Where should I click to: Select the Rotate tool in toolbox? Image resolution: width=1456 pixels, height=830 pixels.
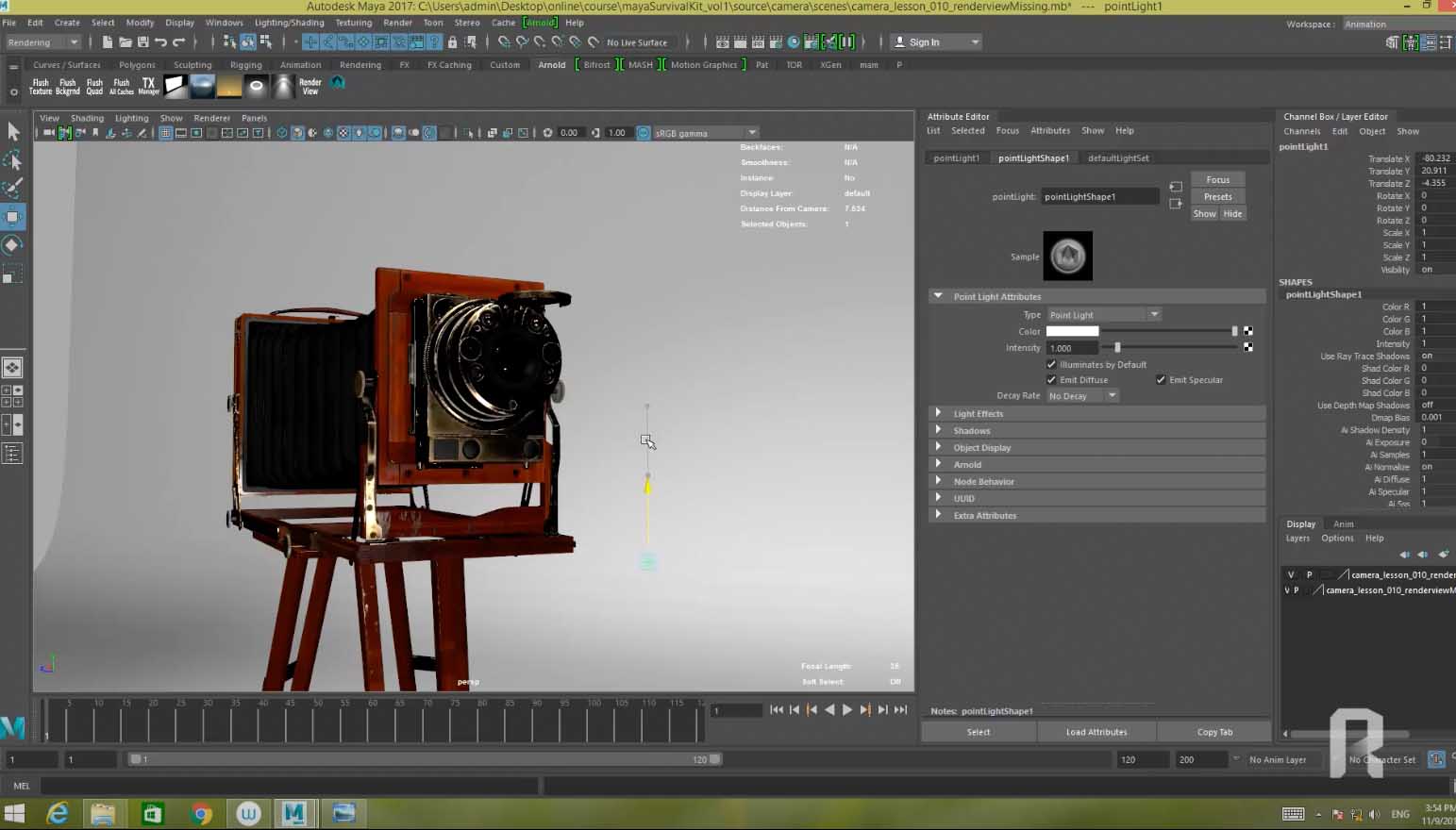click(12, 245)
